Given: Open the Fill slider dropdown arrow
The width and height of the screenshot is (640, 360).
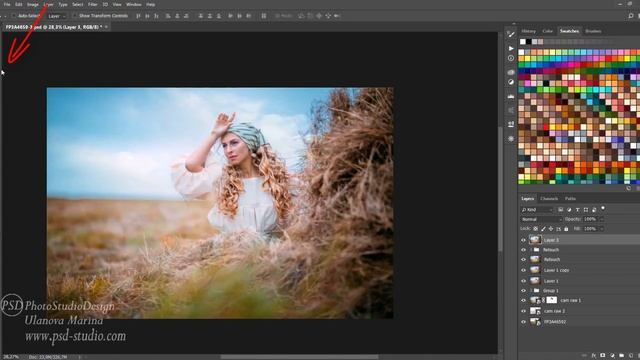Looking at the screenshot, I should 601,229.
